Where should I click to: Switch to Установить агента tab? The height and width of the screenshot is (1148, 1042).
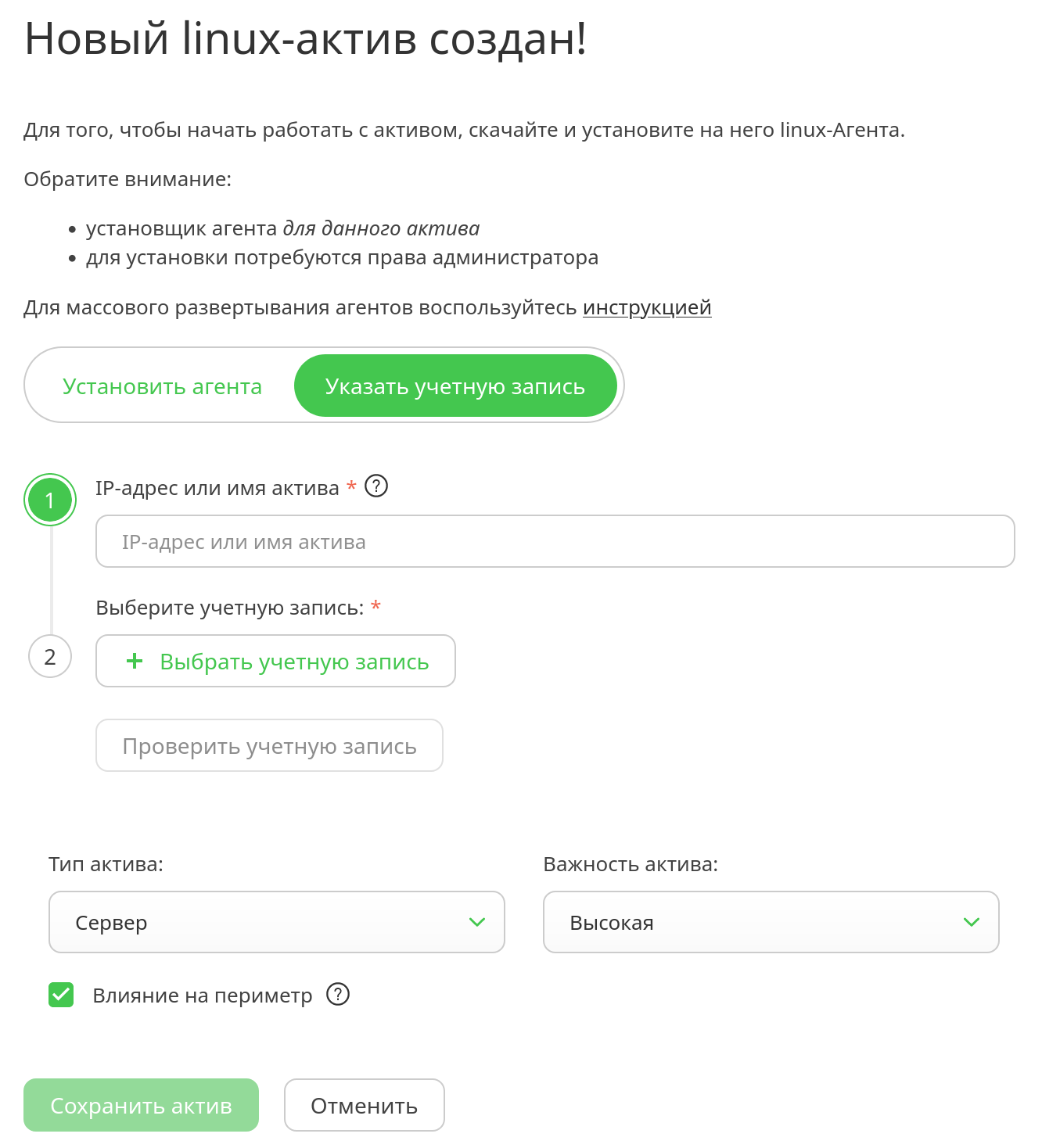162,386
